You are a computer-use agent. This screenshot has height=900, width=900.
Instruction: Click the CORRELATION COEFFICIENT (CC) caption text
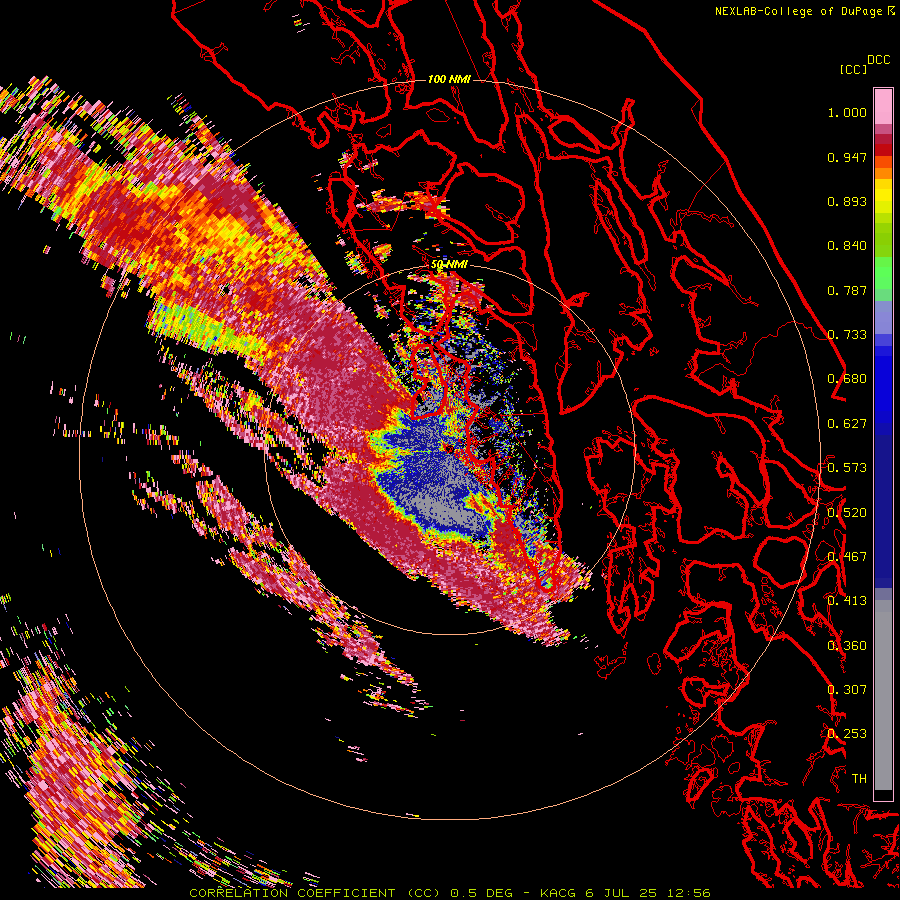315,893
